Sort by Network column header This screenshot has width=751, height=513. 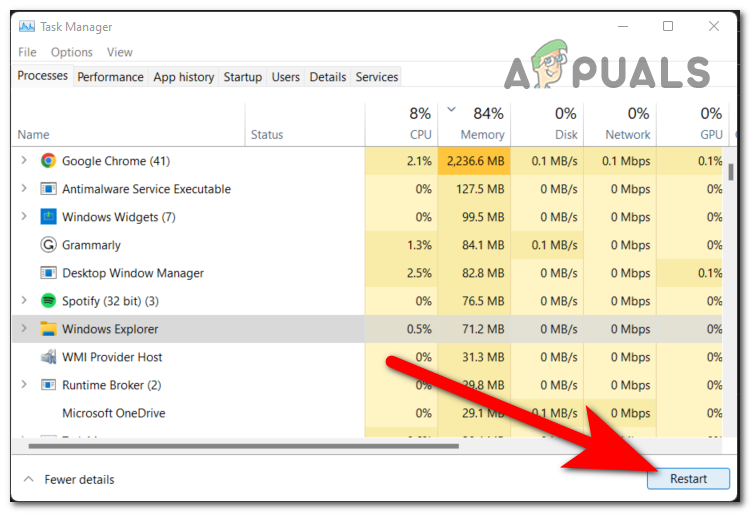pos(620,124)
